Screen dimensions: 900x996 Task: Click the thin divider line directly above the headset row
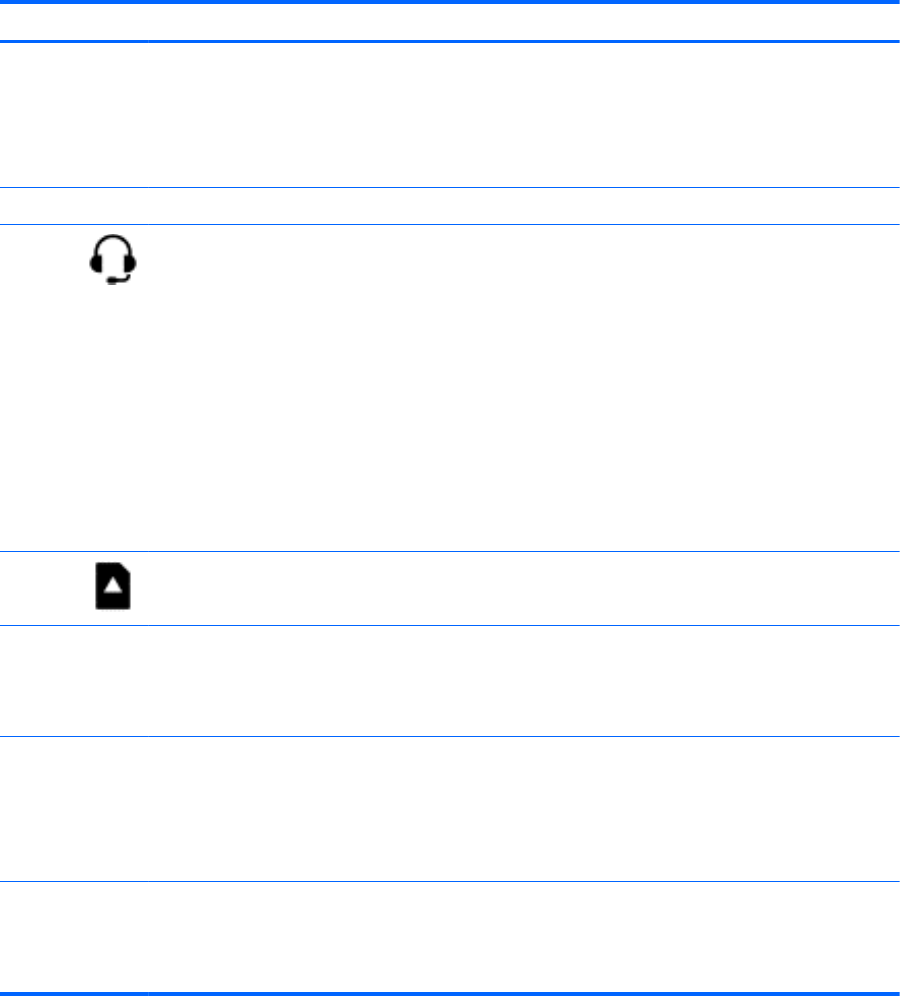tap(450, 224)
